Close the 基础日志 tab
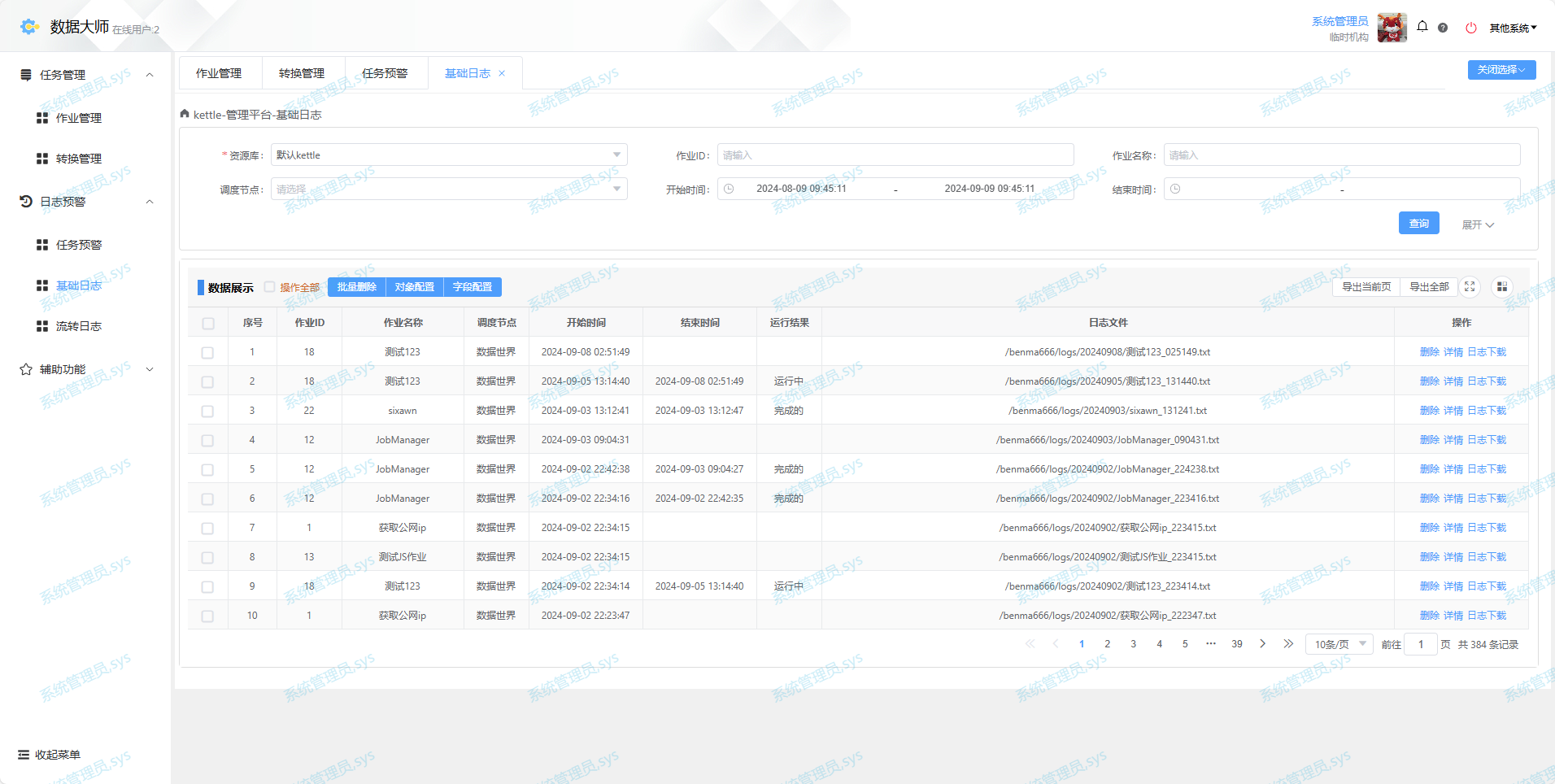 coord(502,73)
